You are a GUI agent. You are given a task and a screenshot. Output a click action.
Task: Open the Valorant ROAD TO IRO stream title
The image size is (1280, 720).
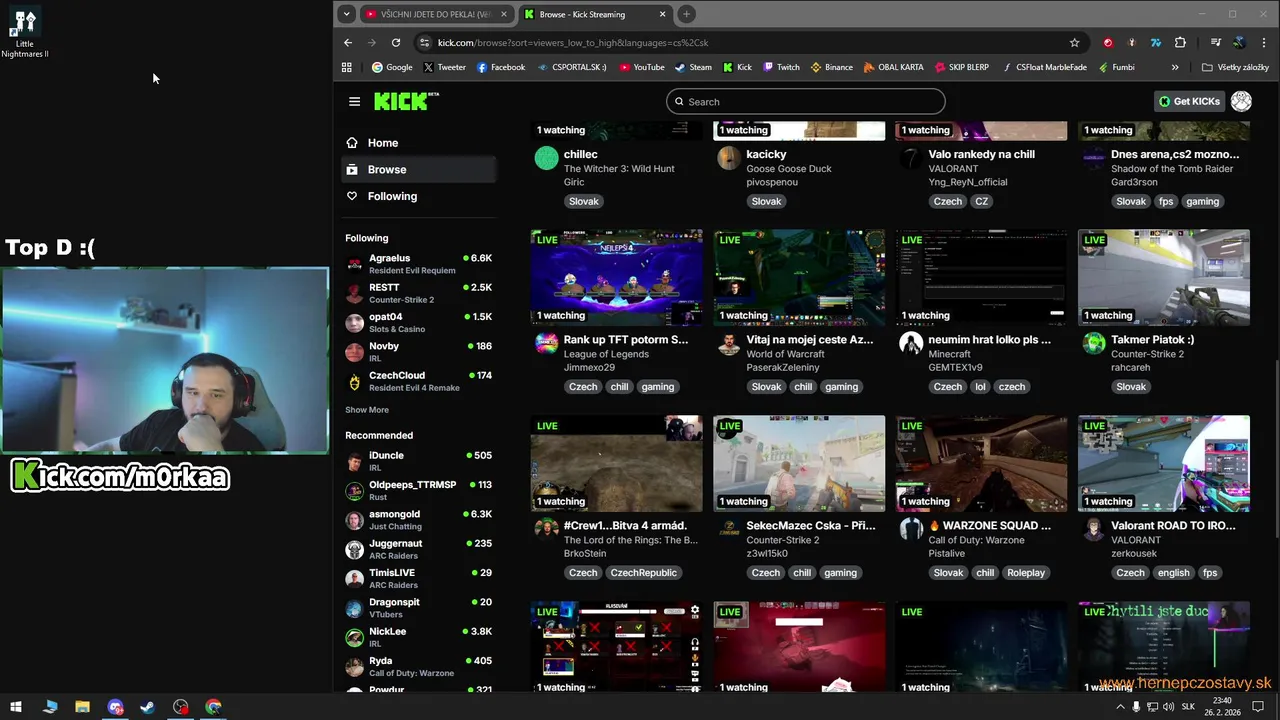coord(1173,525)
